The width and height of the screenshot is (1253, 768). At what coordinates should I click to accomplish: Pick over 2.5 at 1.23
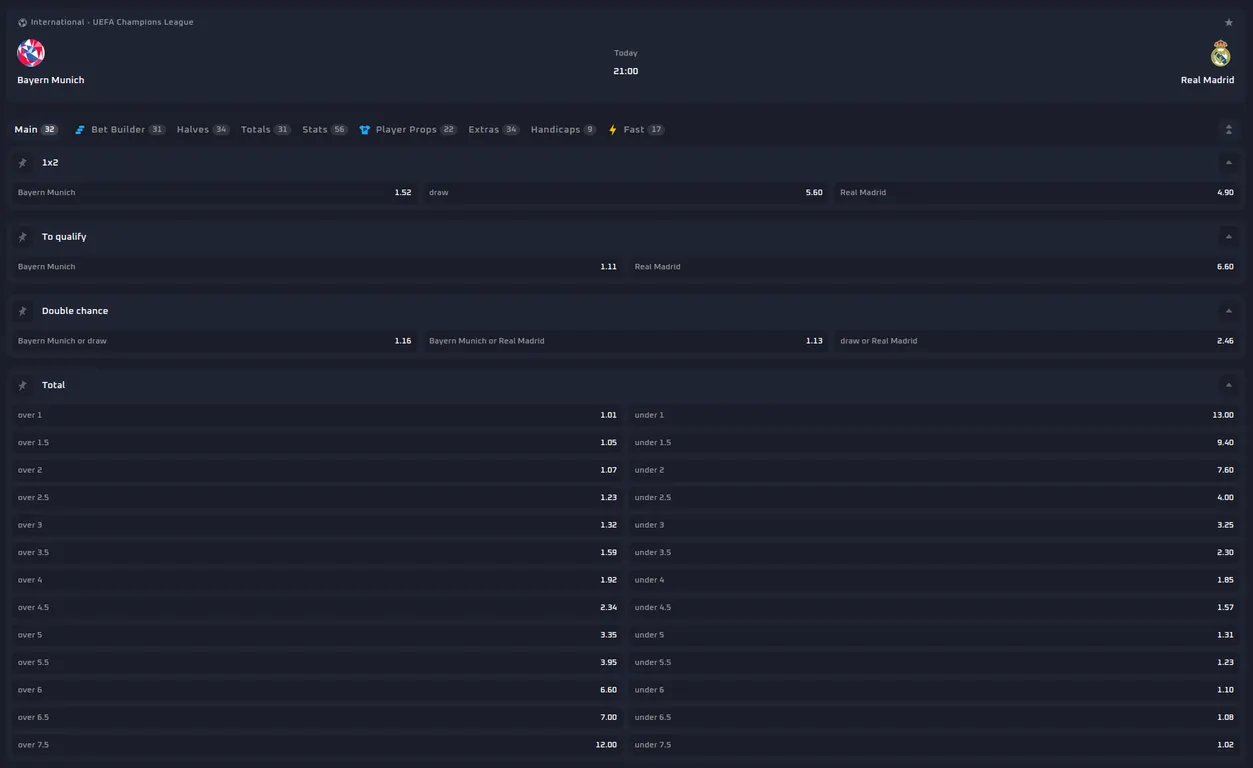[x=317, y=498]
